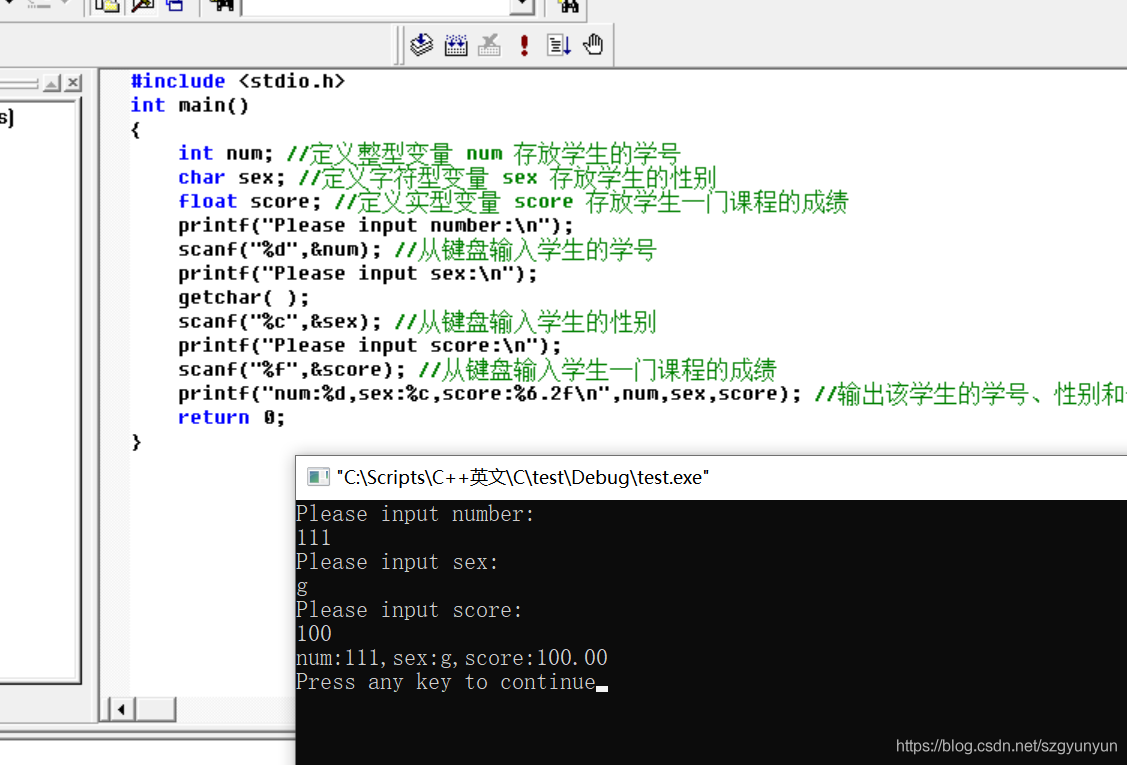Click the 'getchar( );' line
This screenshot has height=765, width=1127.
(x=244, y=297)
